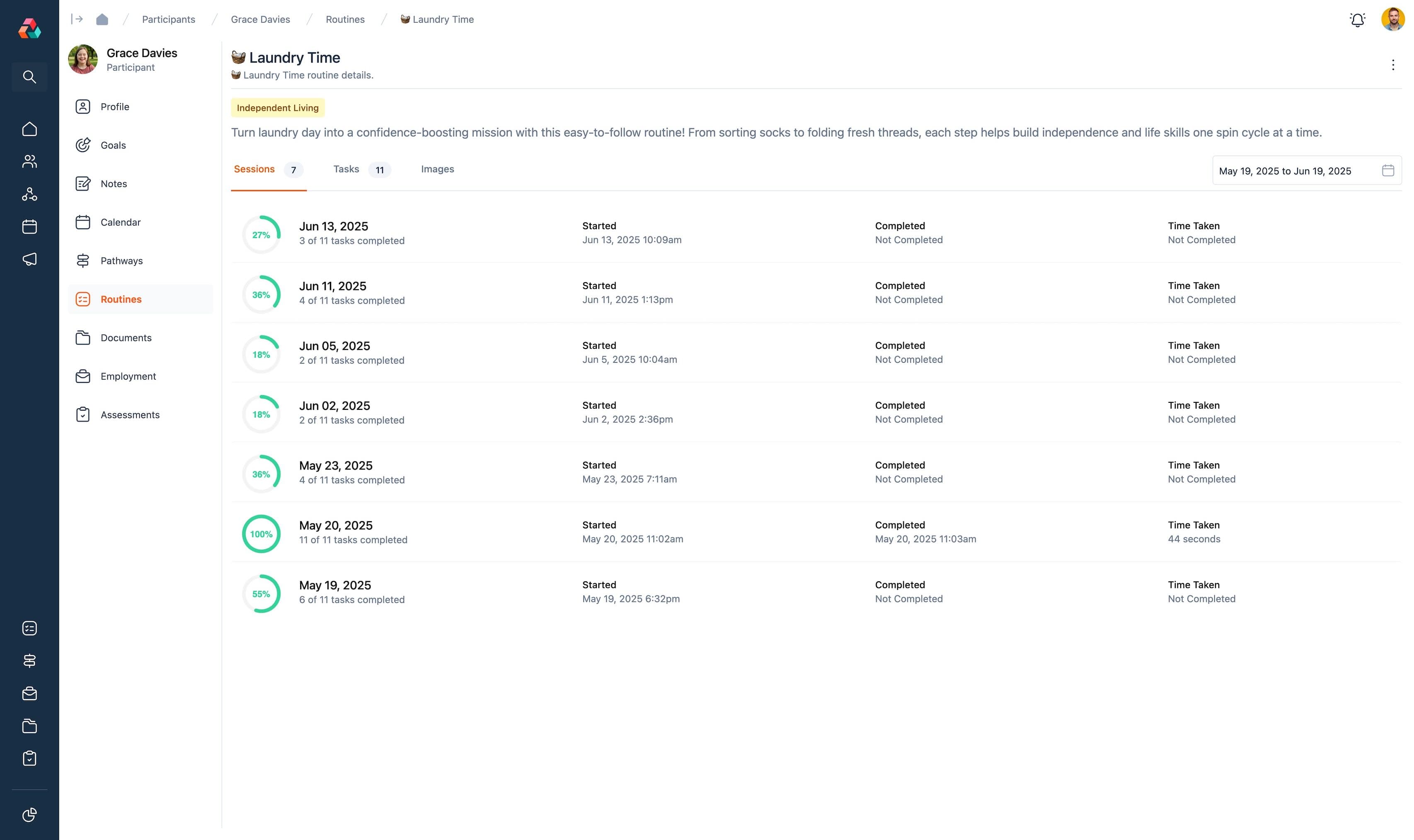Switch to the Images tab
The width and height of the screenshot is (1414, 840).
click(x=437, y=169)
